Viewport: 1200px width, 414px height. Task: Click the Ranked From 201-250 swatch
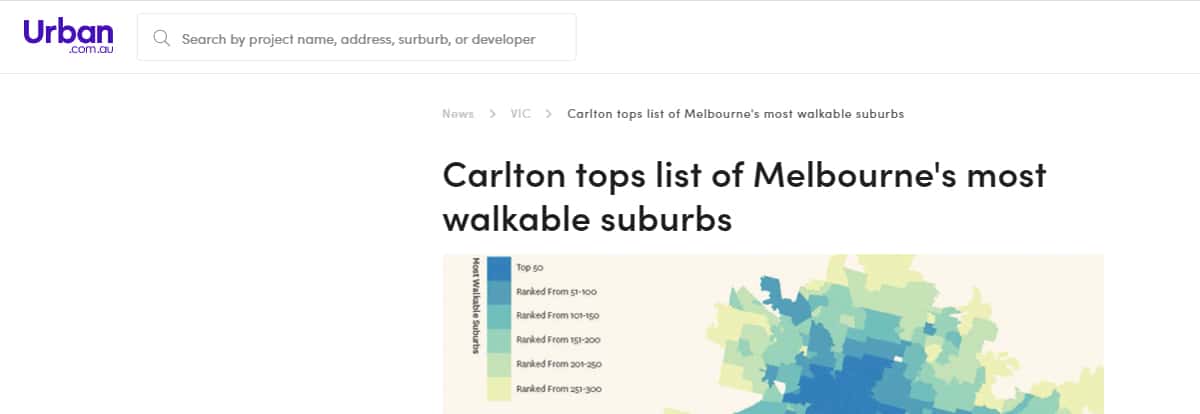coord(499,364)
